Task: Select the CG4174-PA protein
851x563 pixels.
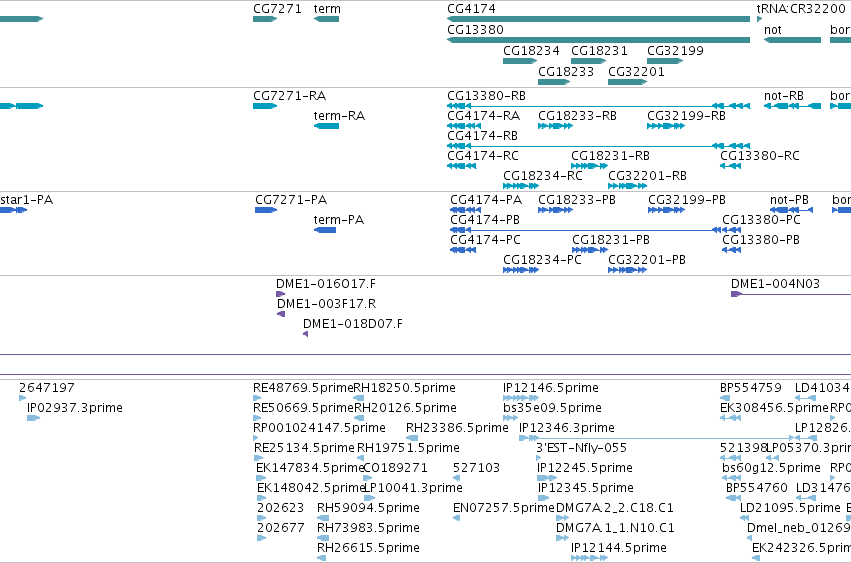Action: (466, 210)
